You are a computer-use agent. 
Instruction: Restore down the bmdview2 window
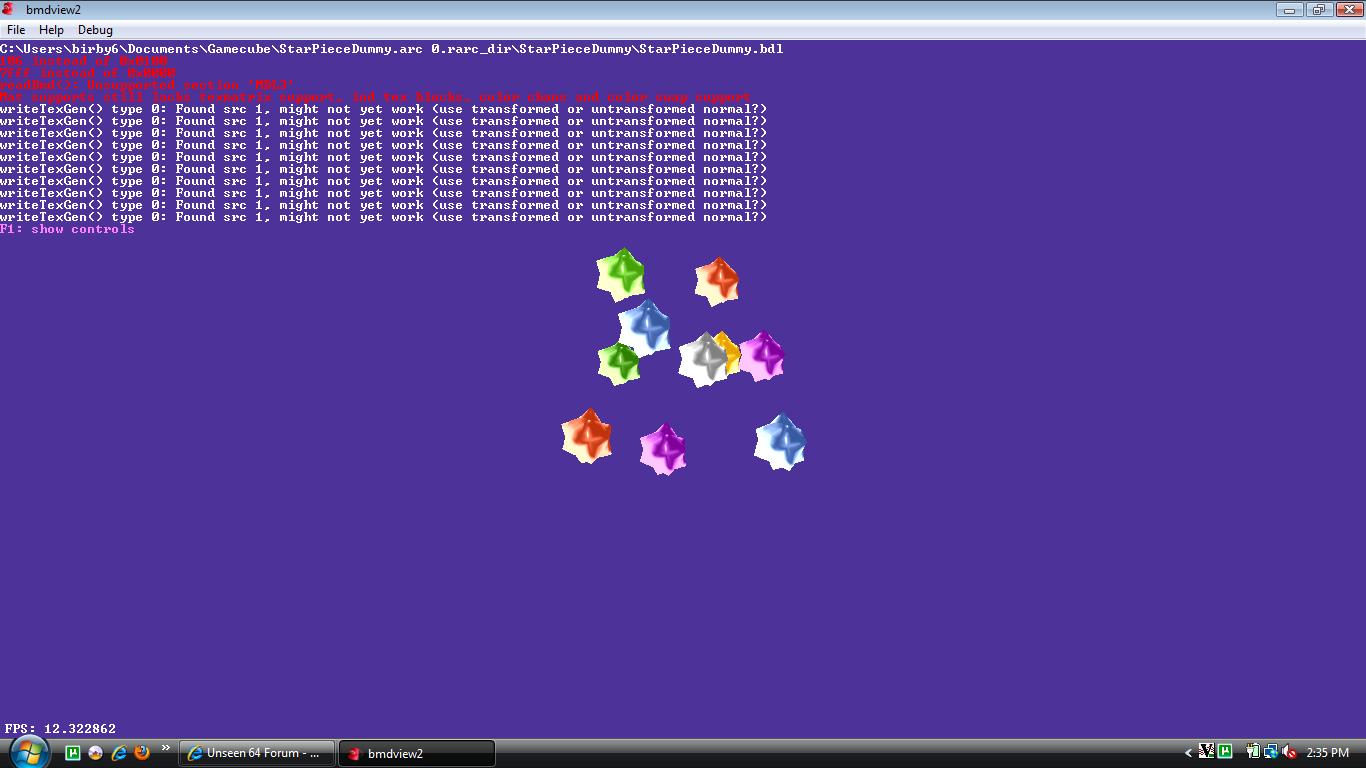tap(1318, 9)
